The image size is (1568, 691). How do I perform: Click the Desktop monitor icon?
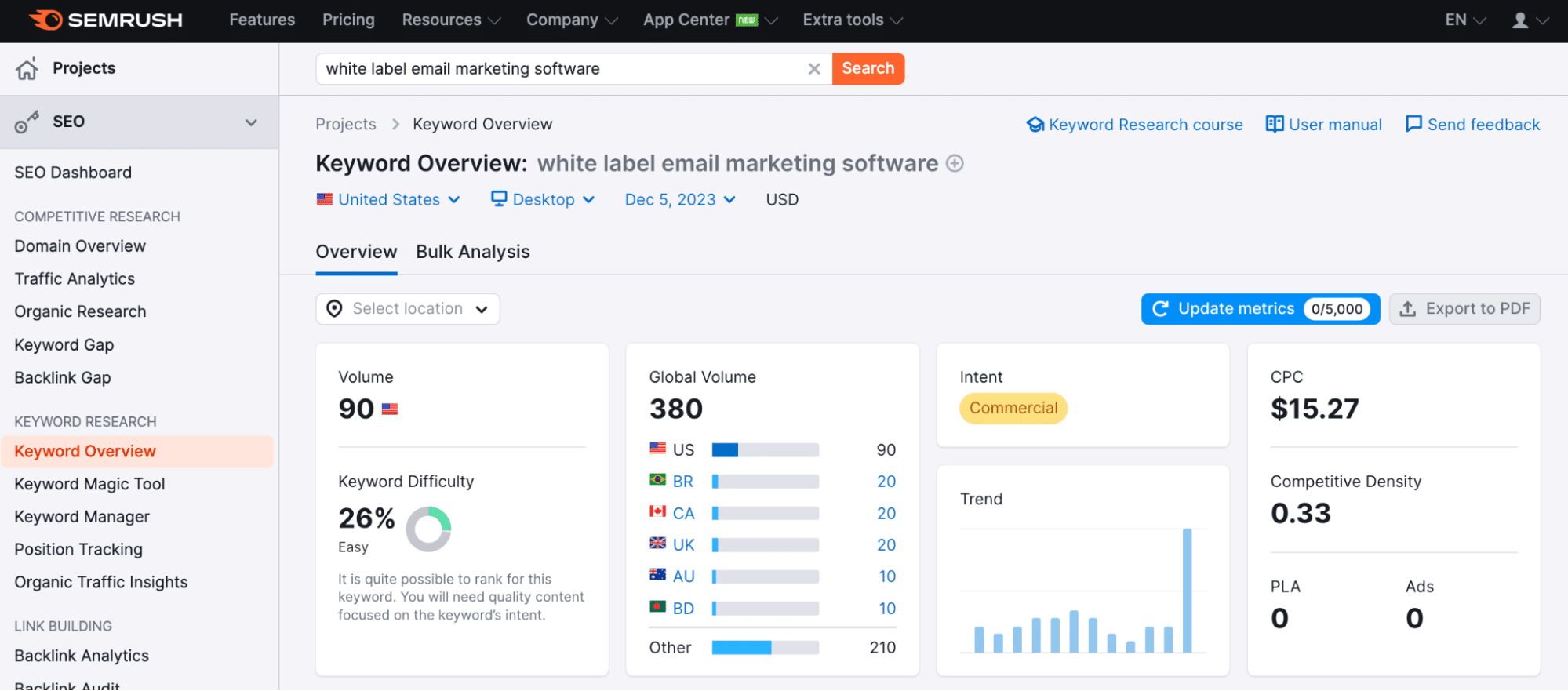click(499, 198)
